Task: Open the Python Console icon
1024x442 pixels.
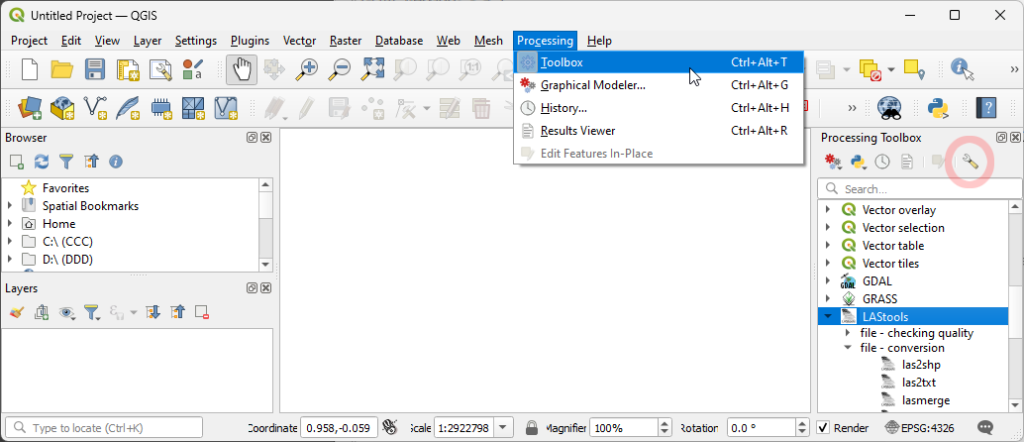Action: [938, 108]
